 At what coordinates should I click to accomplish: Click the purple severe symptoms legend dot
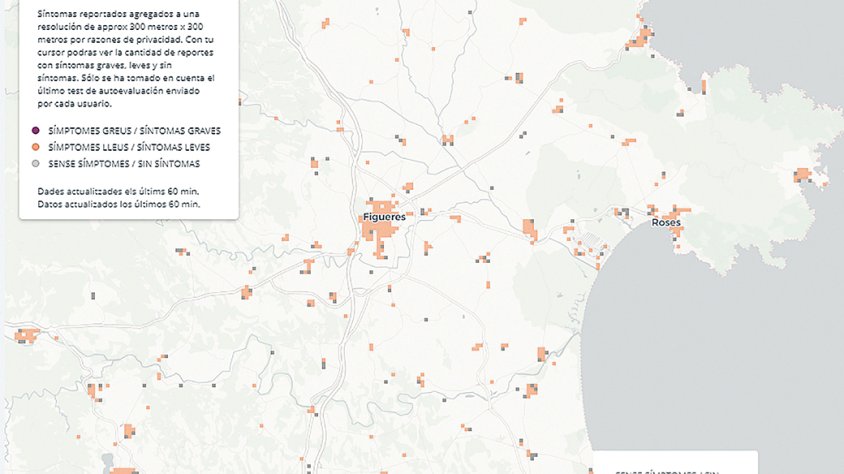(x=35, y=131)
